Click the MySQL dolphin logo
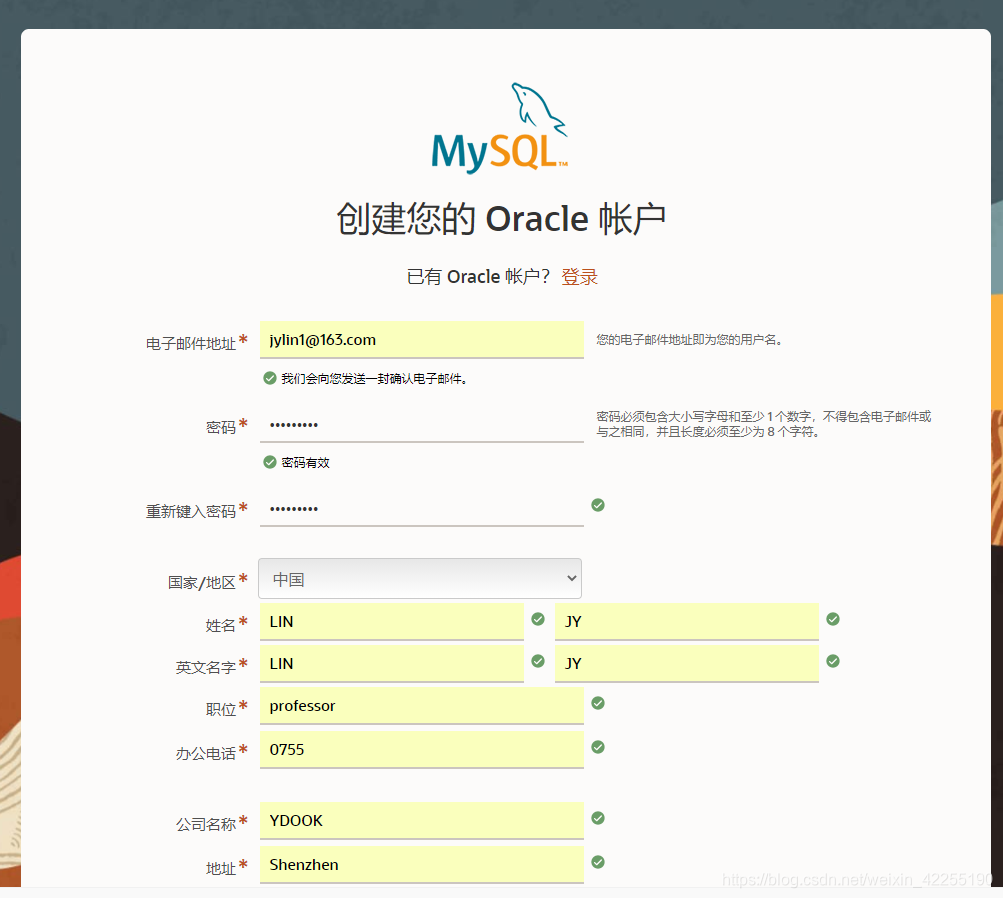Screen dimensions: 1003x898 click(500, 128)
